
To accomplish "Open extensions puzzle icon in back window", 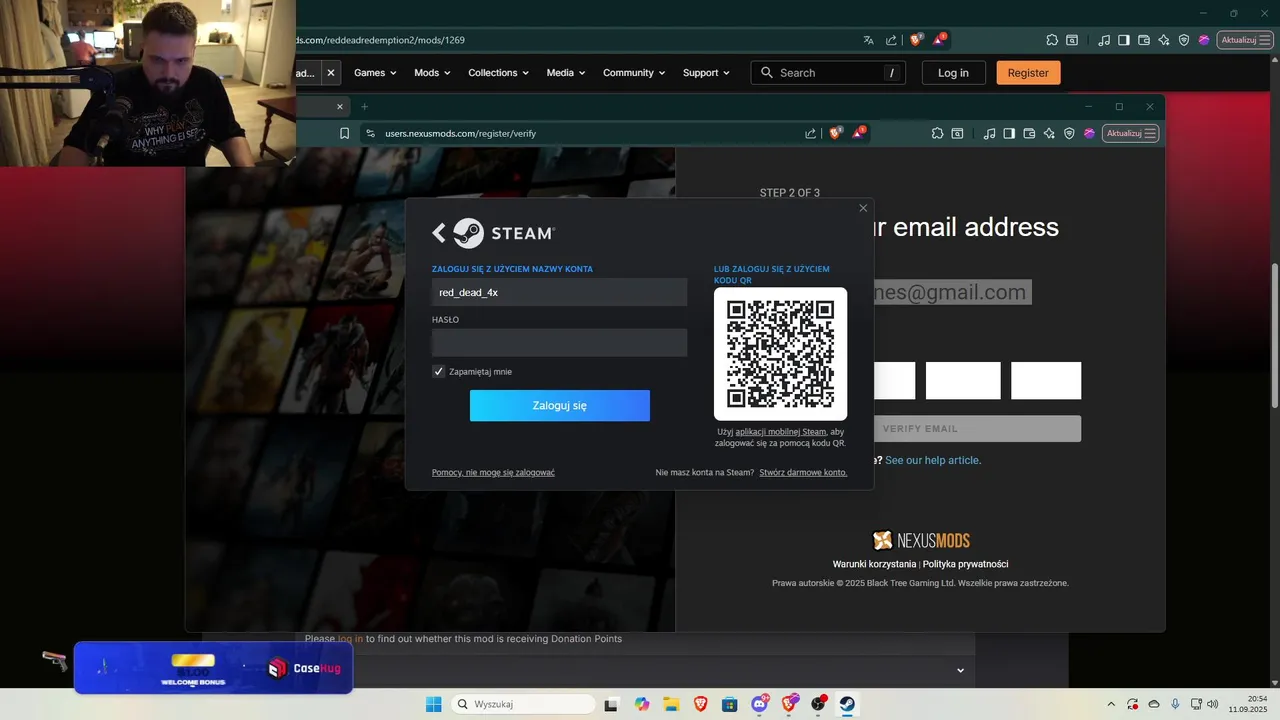I will click(1052, 40).
